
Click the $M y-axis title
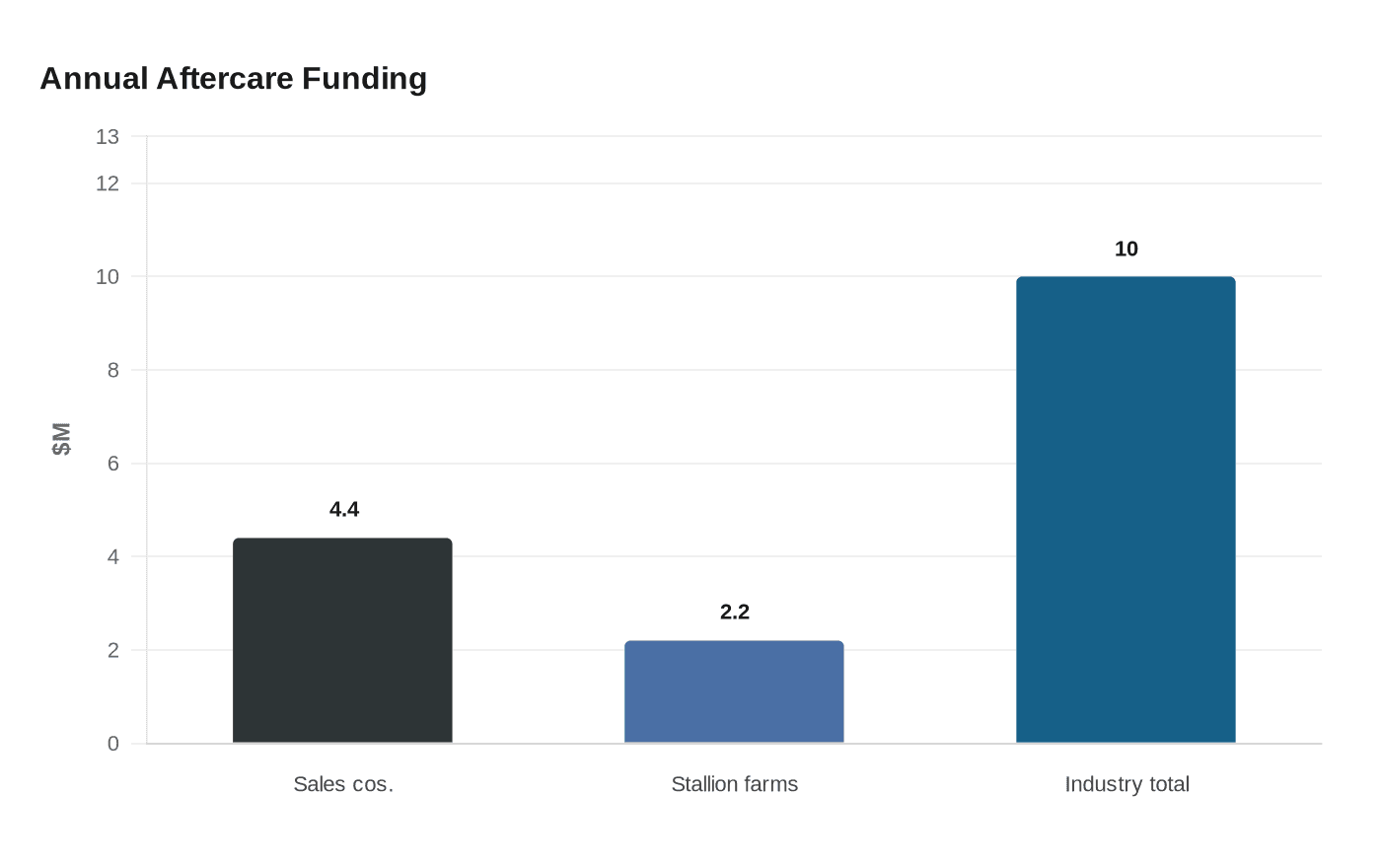61,439
